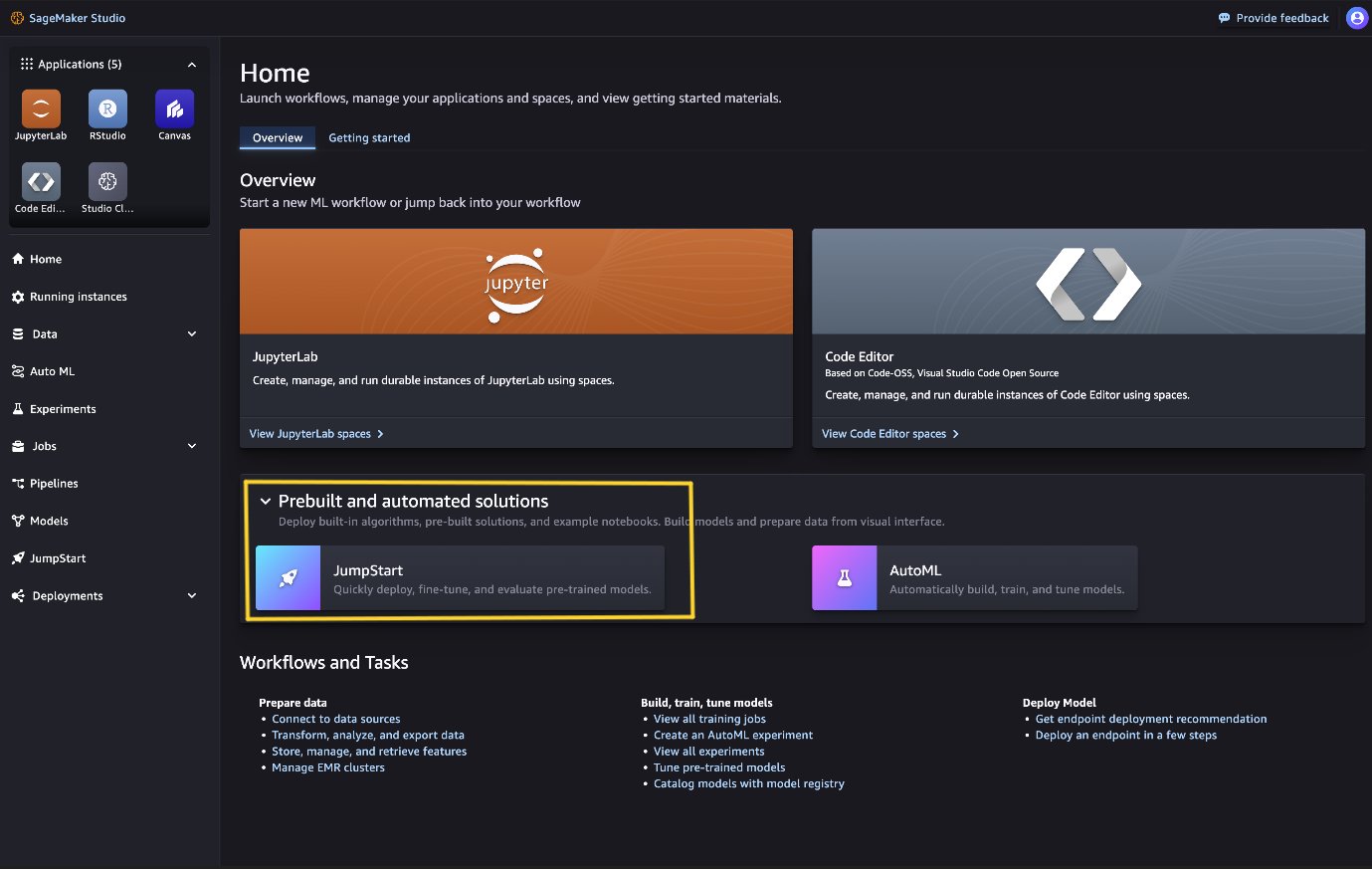Click the 'Deploy Model' heading
This screenshot has width=1372, height=869.
[x=1060, y=703]
